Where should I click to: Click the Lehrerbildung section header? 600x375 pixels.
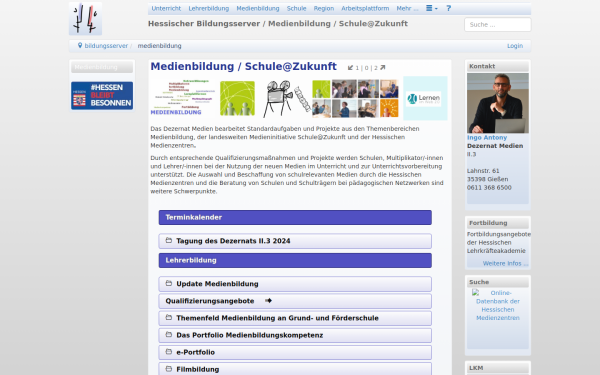pos(295,260)
